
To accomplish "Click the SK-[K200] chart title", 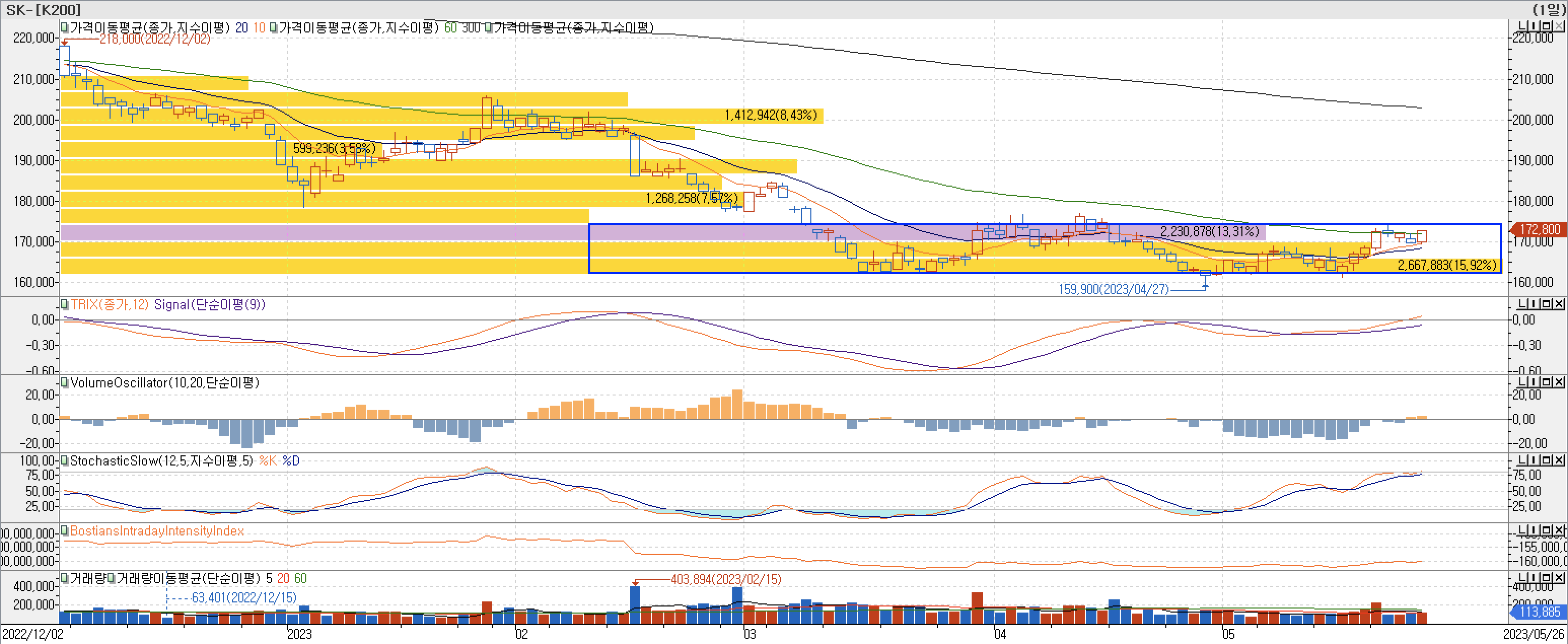I will [43, 9].
